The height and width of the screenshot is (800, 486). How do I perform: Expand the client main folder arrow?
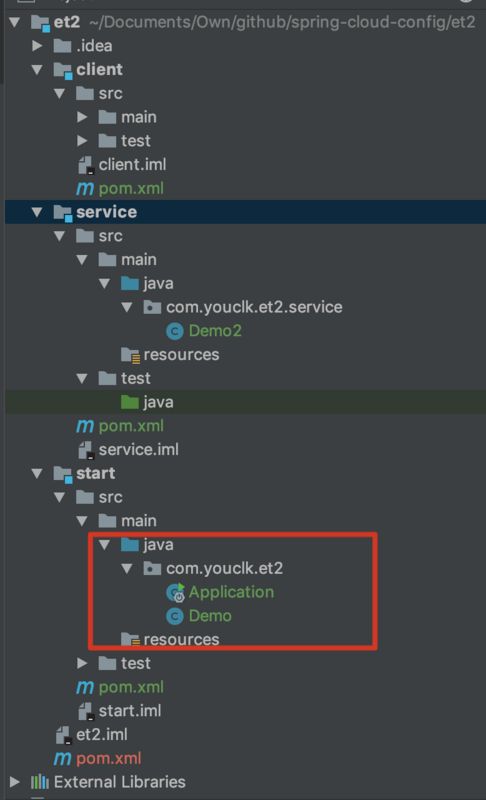[x=82, y=117]
